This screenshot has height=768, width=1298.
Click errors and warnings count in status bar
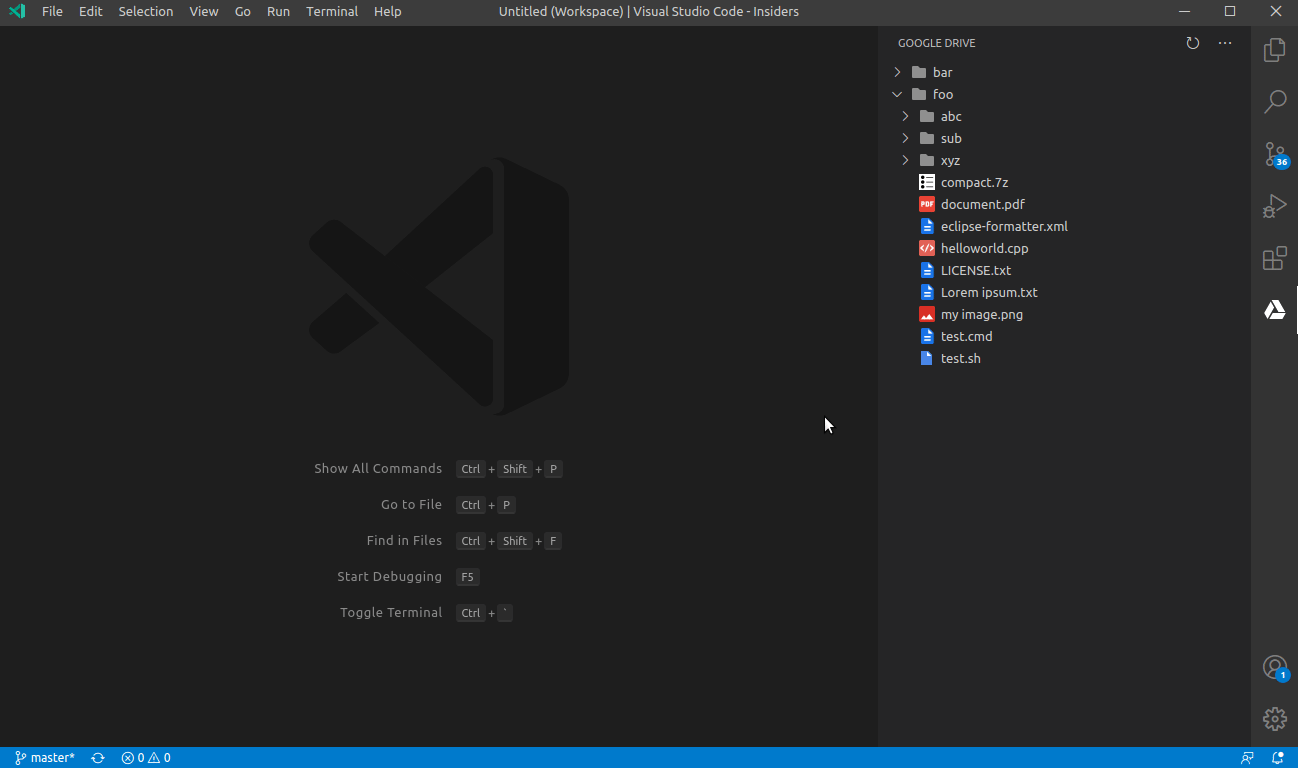click(x=146, y=758)
